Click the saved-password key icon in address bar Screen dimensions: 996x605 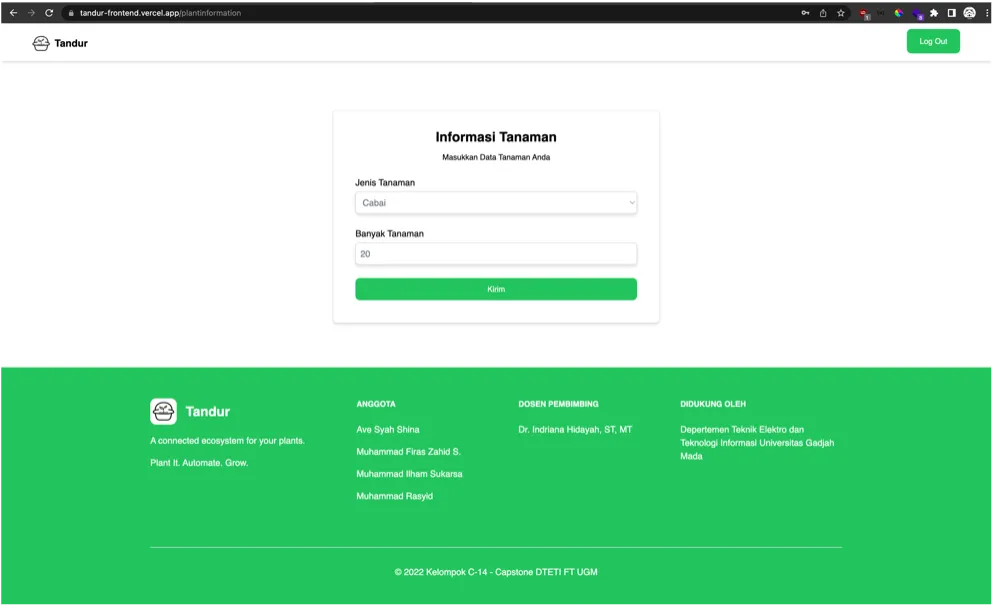pyautogui.click(x=806, y=14)
